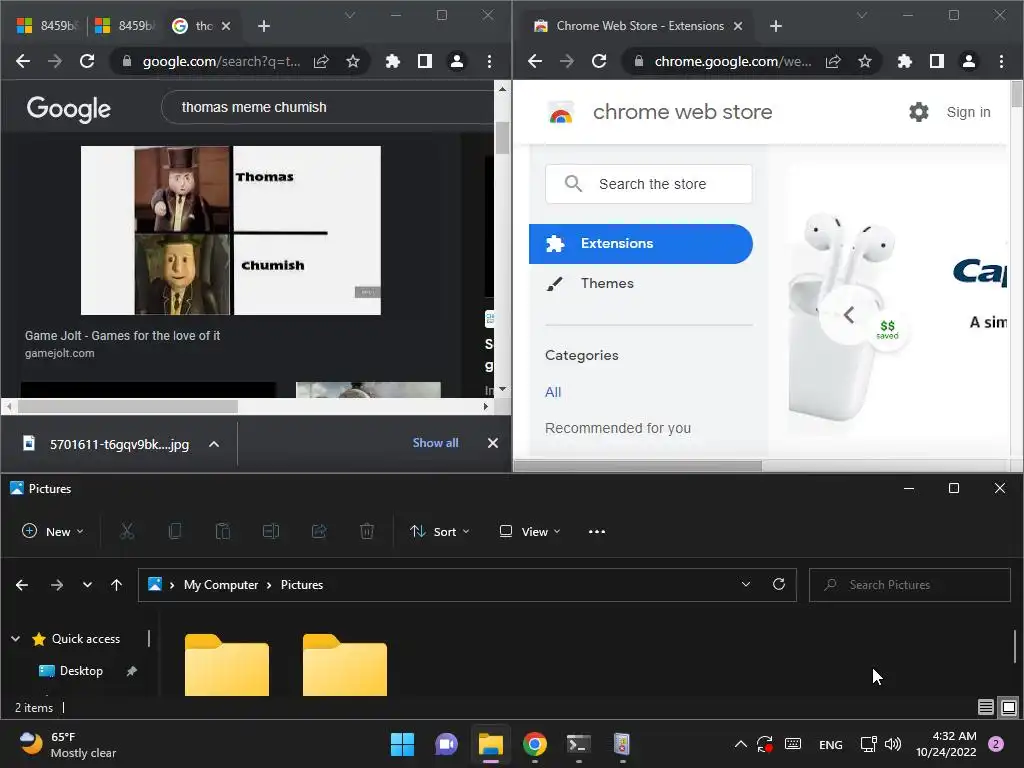Open Chrome three-dot menu in Google search window
1024x768 pixels.
pyautogui.click(x=489, y=61)
